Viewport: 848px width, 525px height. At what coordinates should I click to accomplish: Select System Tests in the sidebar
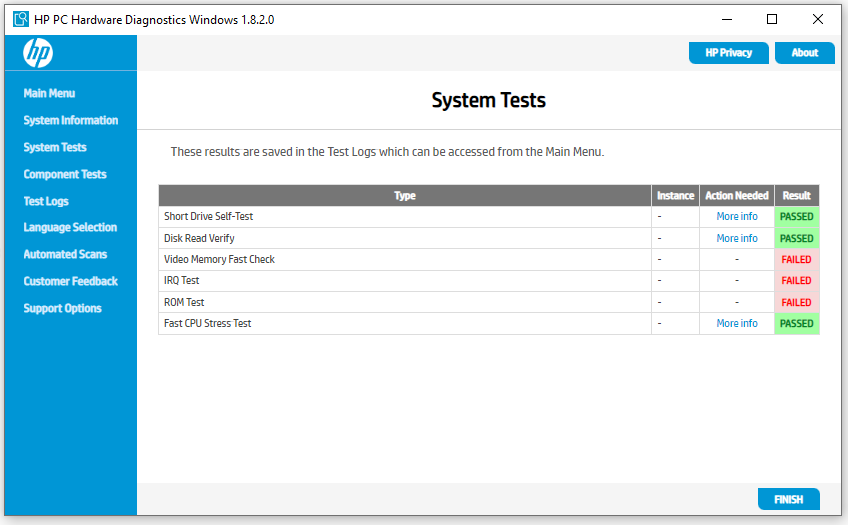click(x=55, y=147)
